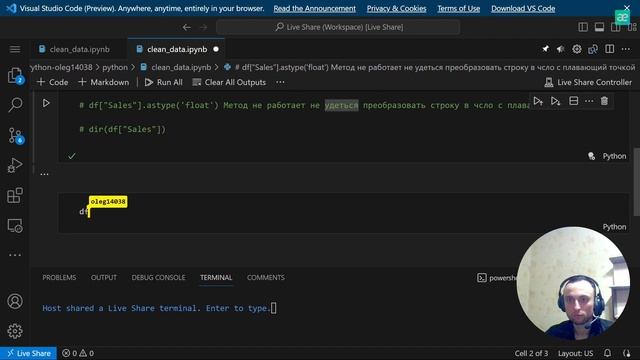Toggle the bottom panel layout
This screenshot has height=360, width=640.
point(599,27)
